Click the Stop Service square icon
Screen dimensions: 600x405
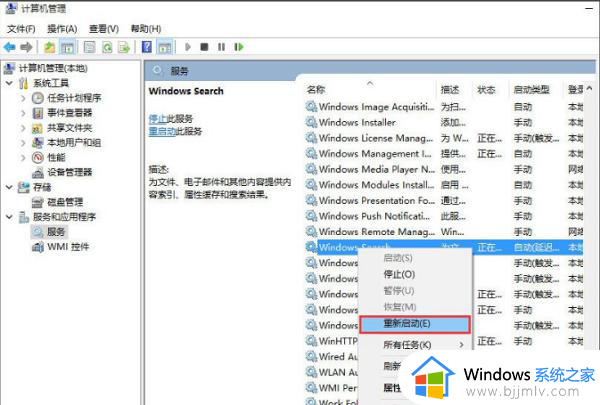pos(204,47)
